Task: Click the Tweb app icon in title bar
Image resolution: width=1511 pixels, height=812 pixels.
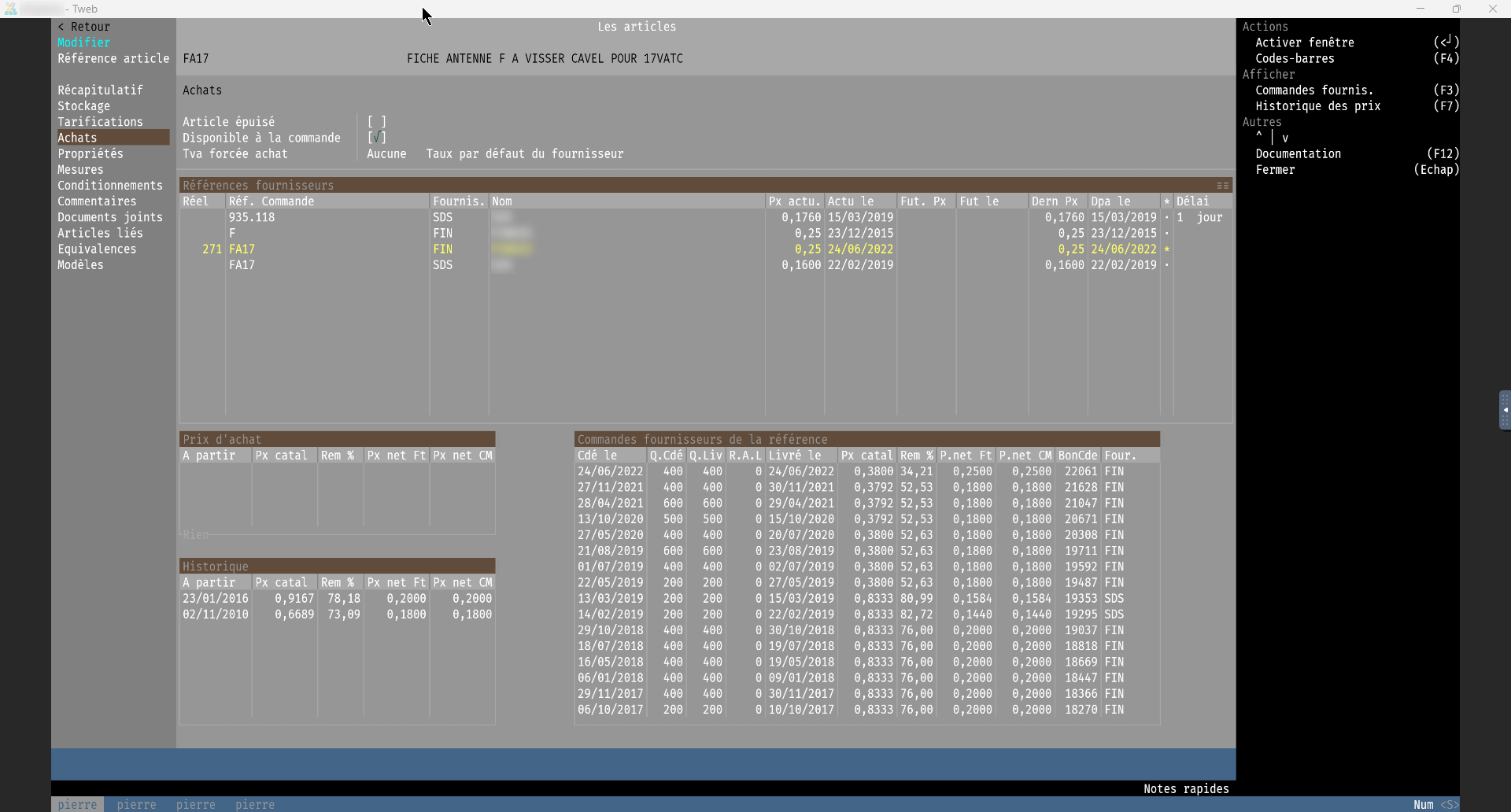Action: [x=10, y=9]
